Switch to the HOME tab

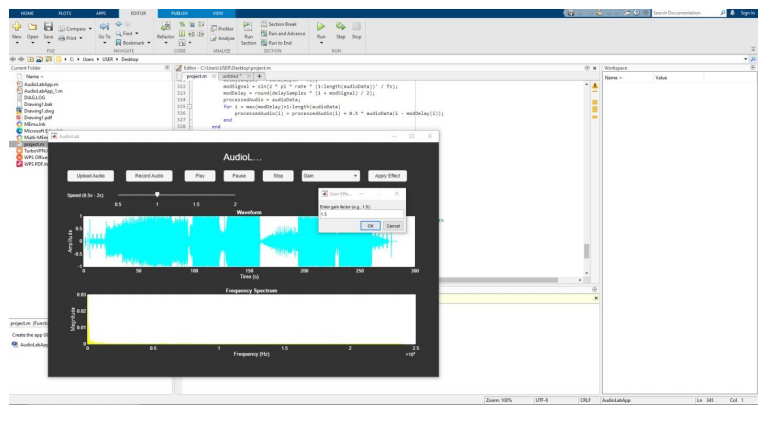(x=27, y=13)
